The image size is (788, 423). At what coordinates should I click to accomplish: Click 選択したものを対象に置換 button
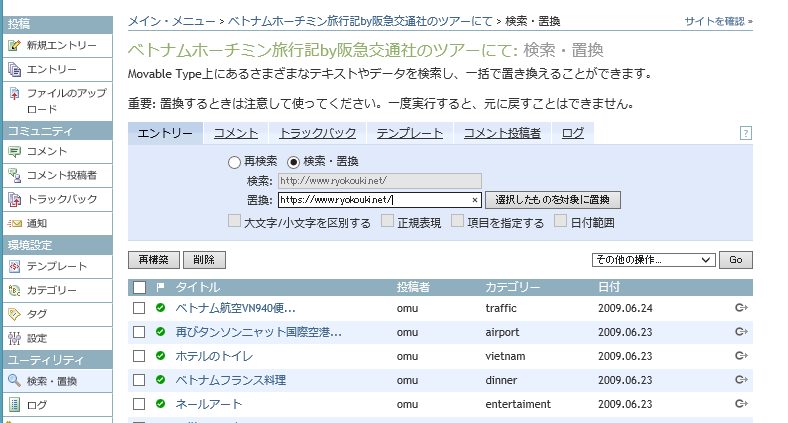point(553,200)
